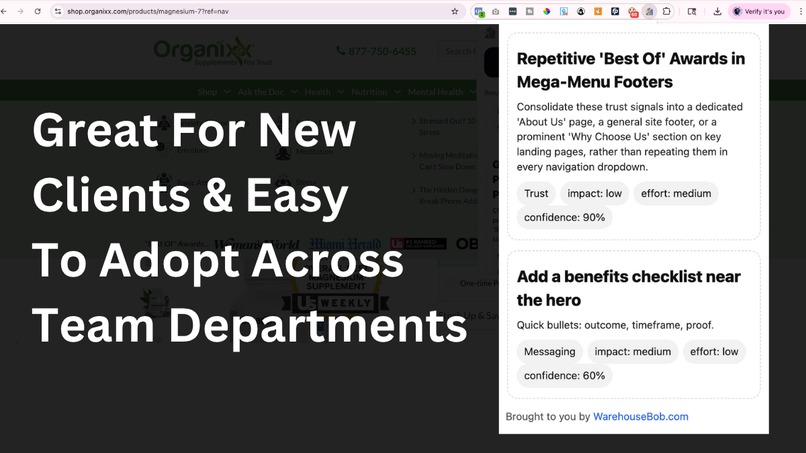Click the Organixx logo
The width and height of the screenshot is (806, 453).
212,51
